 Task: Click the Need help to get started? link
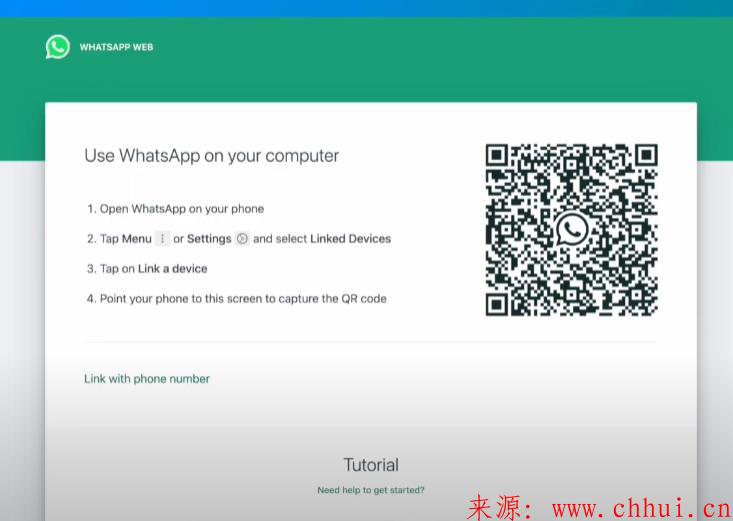371,490
